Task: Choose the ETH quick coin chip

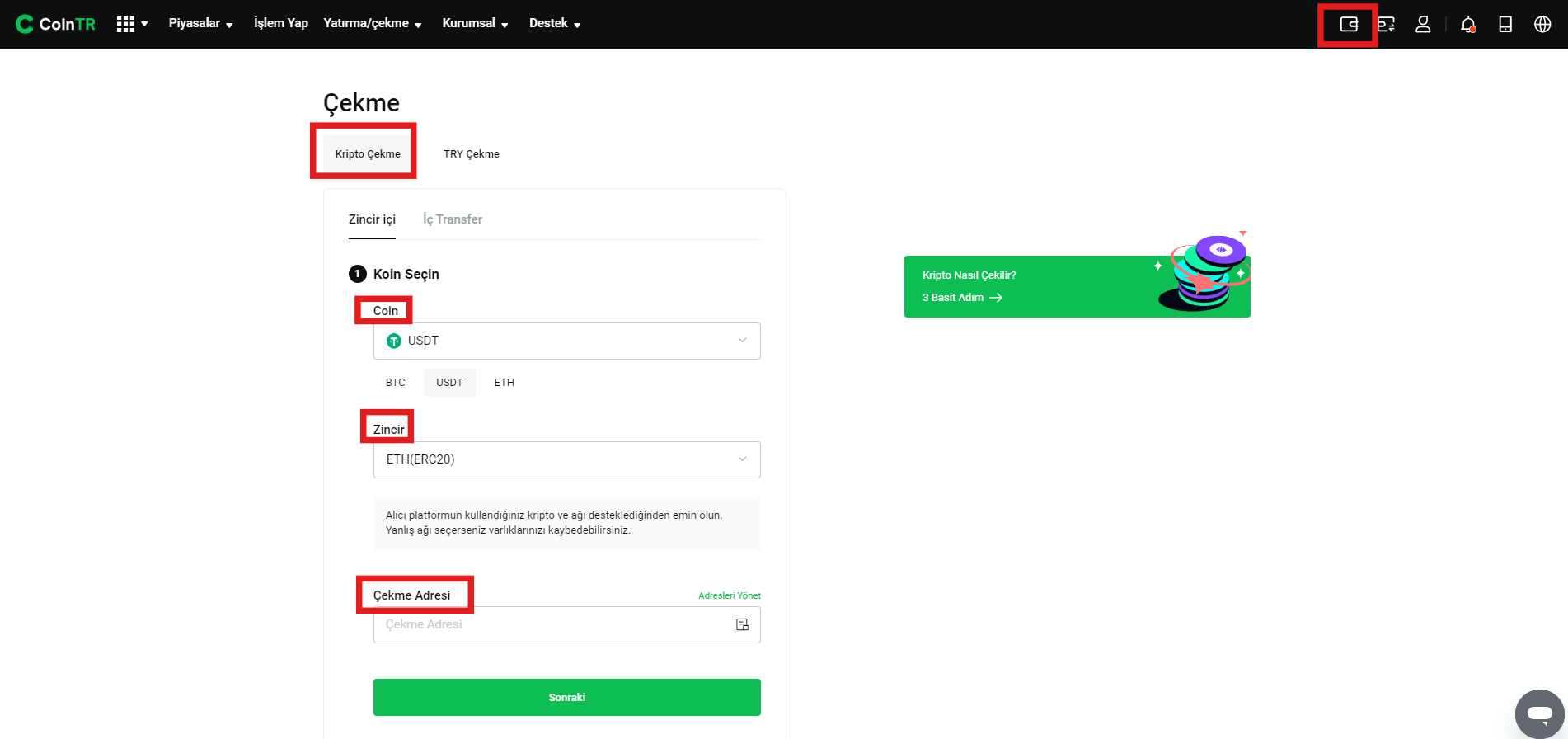Action: point(505,383)
